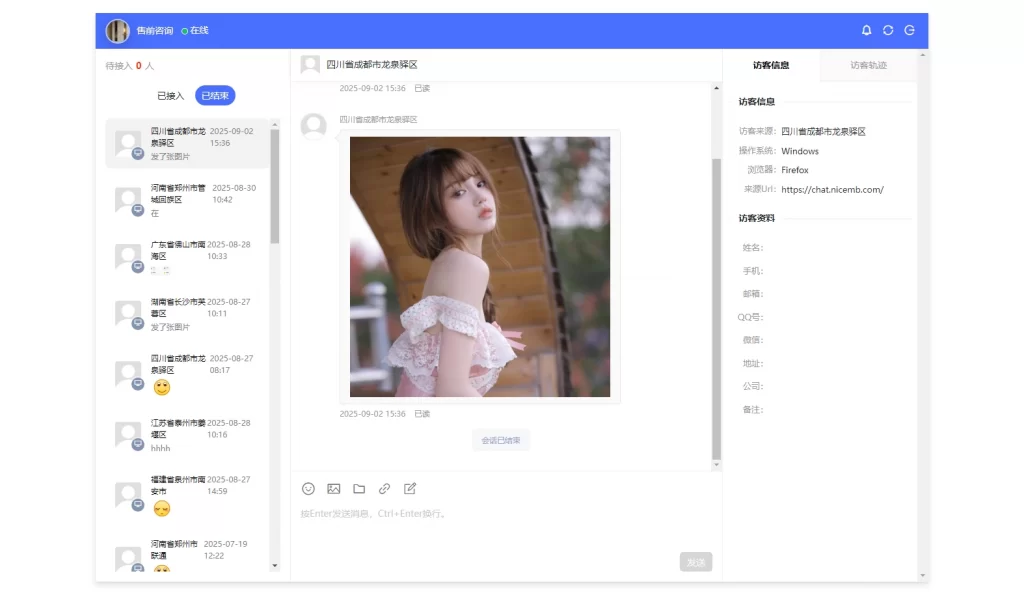
Task: Click the 发送 send button
Action: click(696, 562)
